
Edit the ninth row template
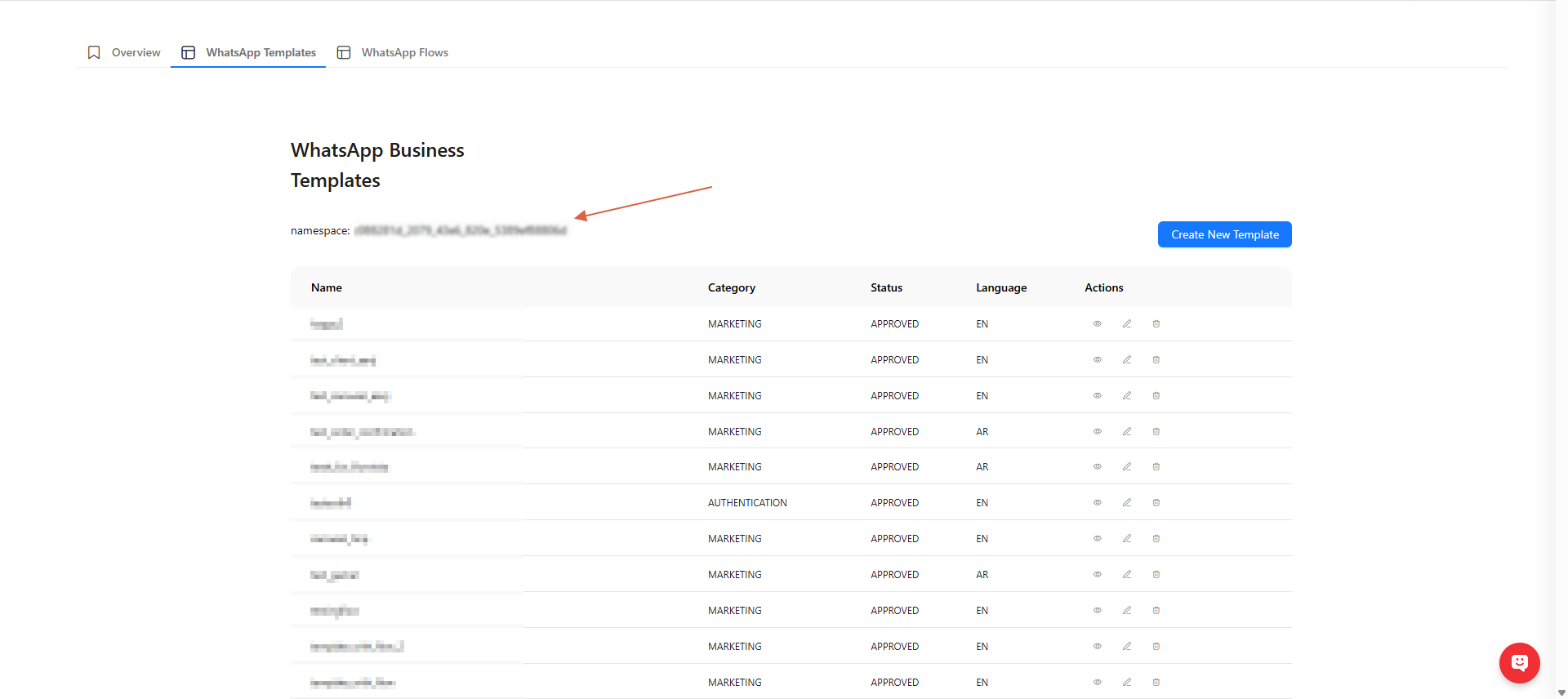[1127, 611]
